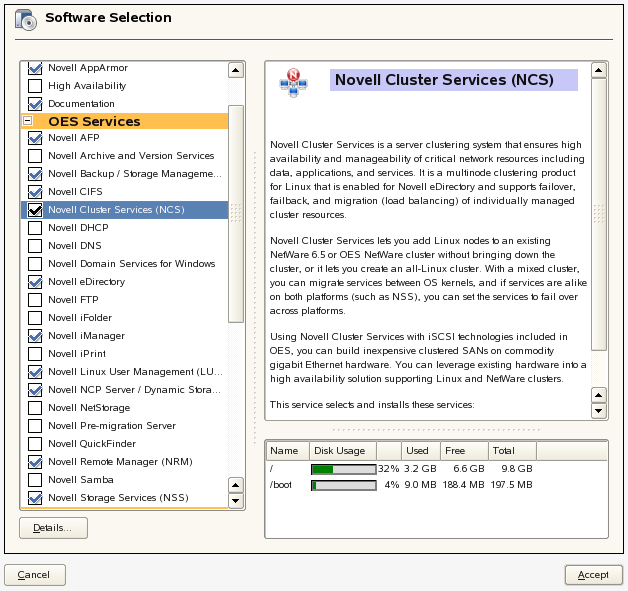Select the /boot row name cell
The width and height of the screenshot is (628, 591).
281,485
